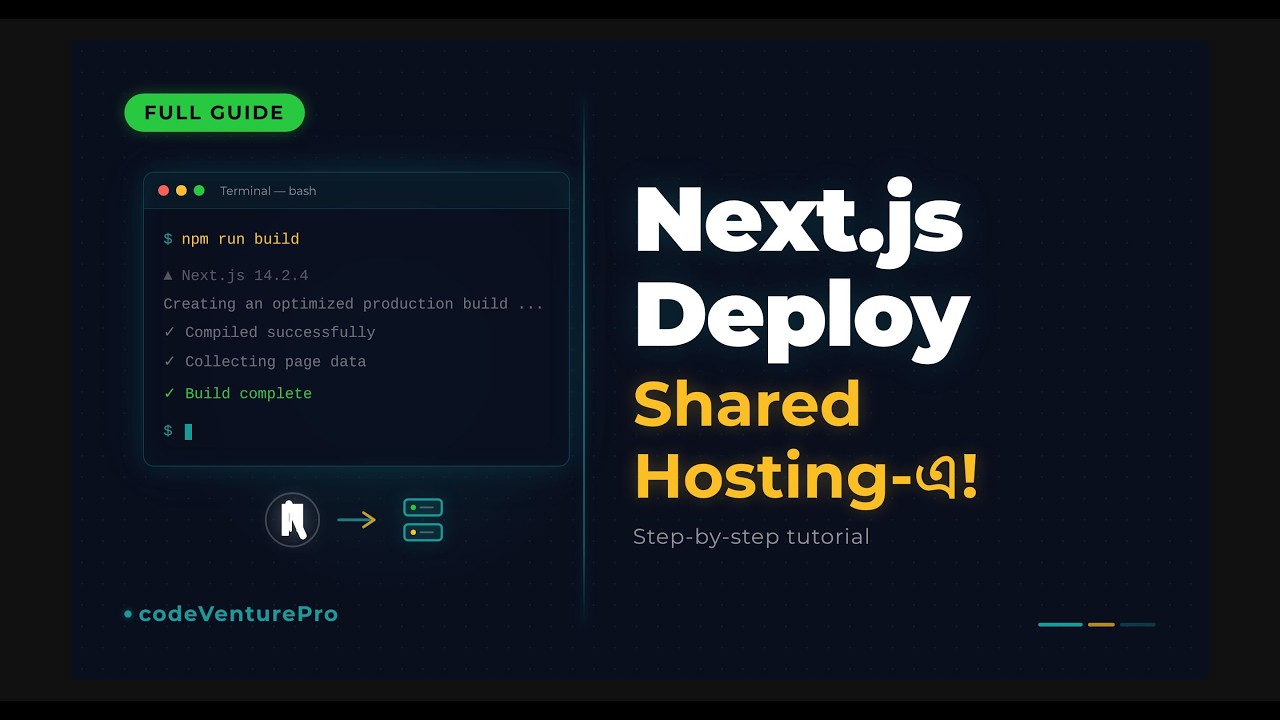
Task: Click the server stack icon
Action: coord(423,520)
